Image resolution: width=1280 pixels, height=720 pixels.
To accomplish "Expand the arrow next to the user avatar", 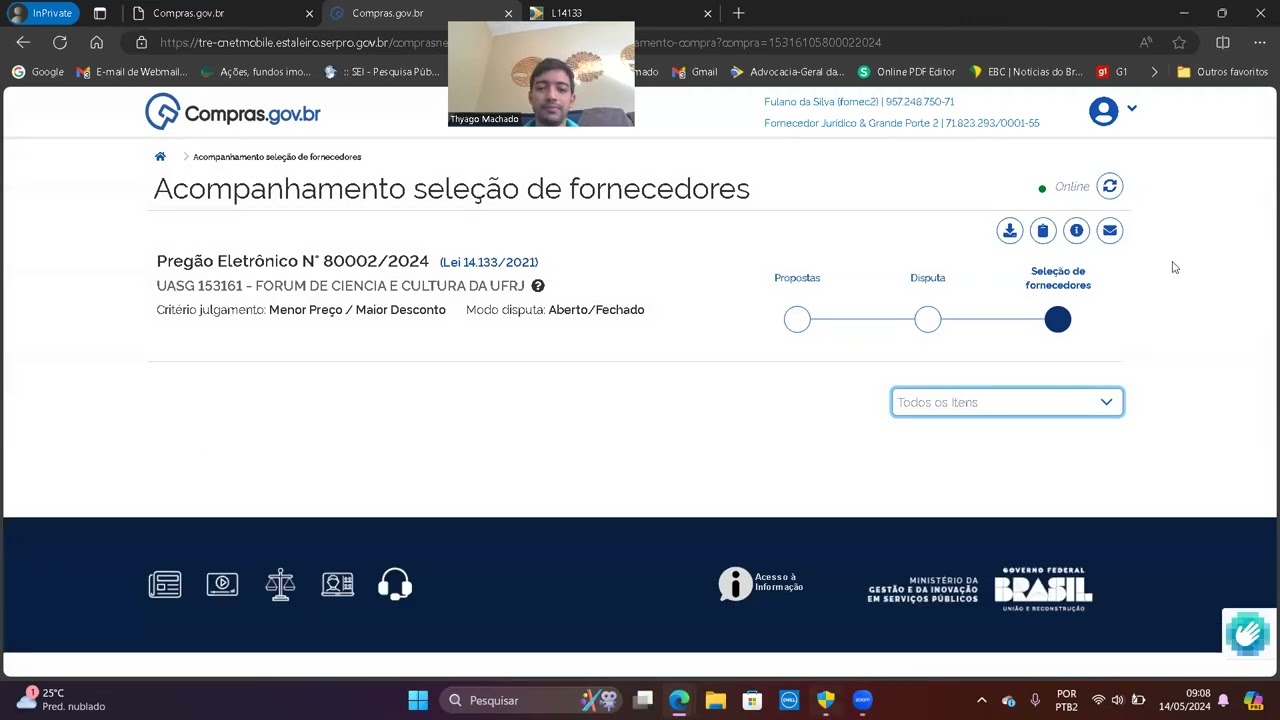I will (1132, 108).
